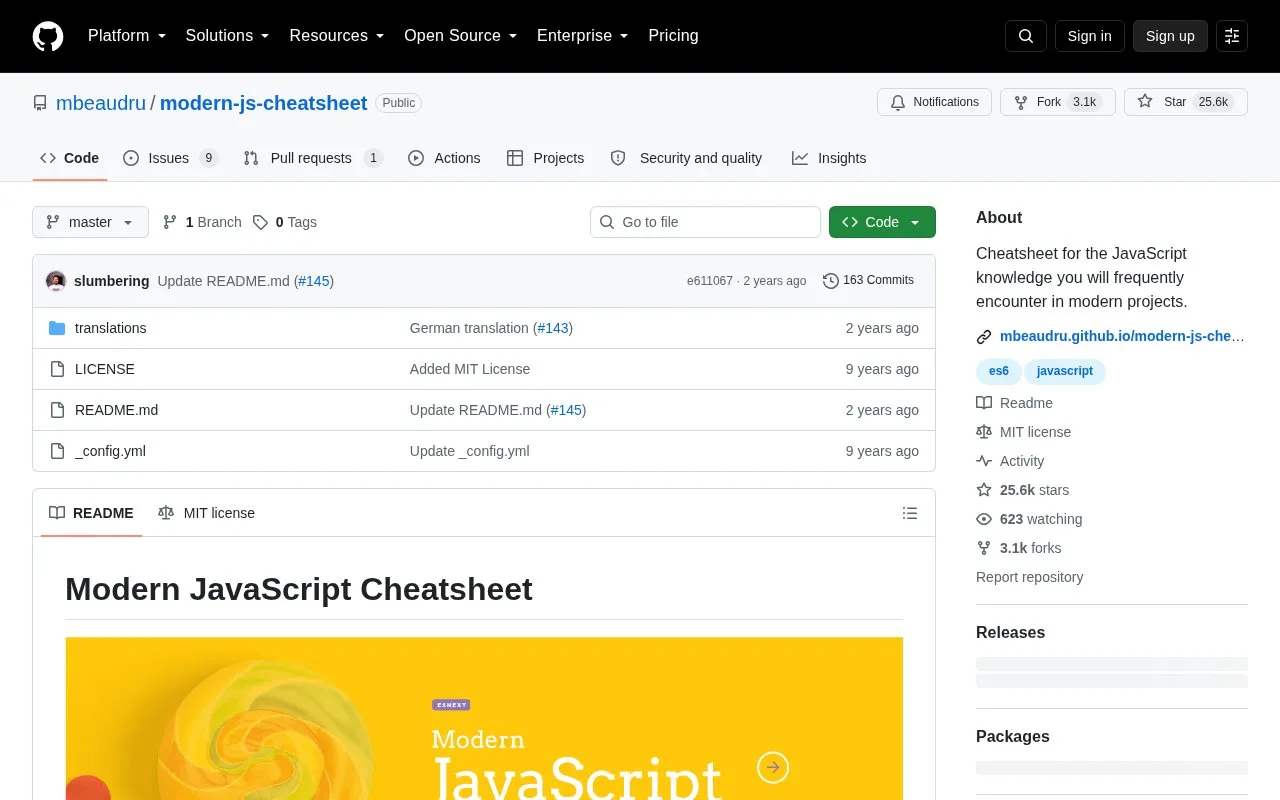The height and width of the screenshot is (800, 1280).
Task: Open the appearance settings icon beside Sign up
Action: [1232, 36]
